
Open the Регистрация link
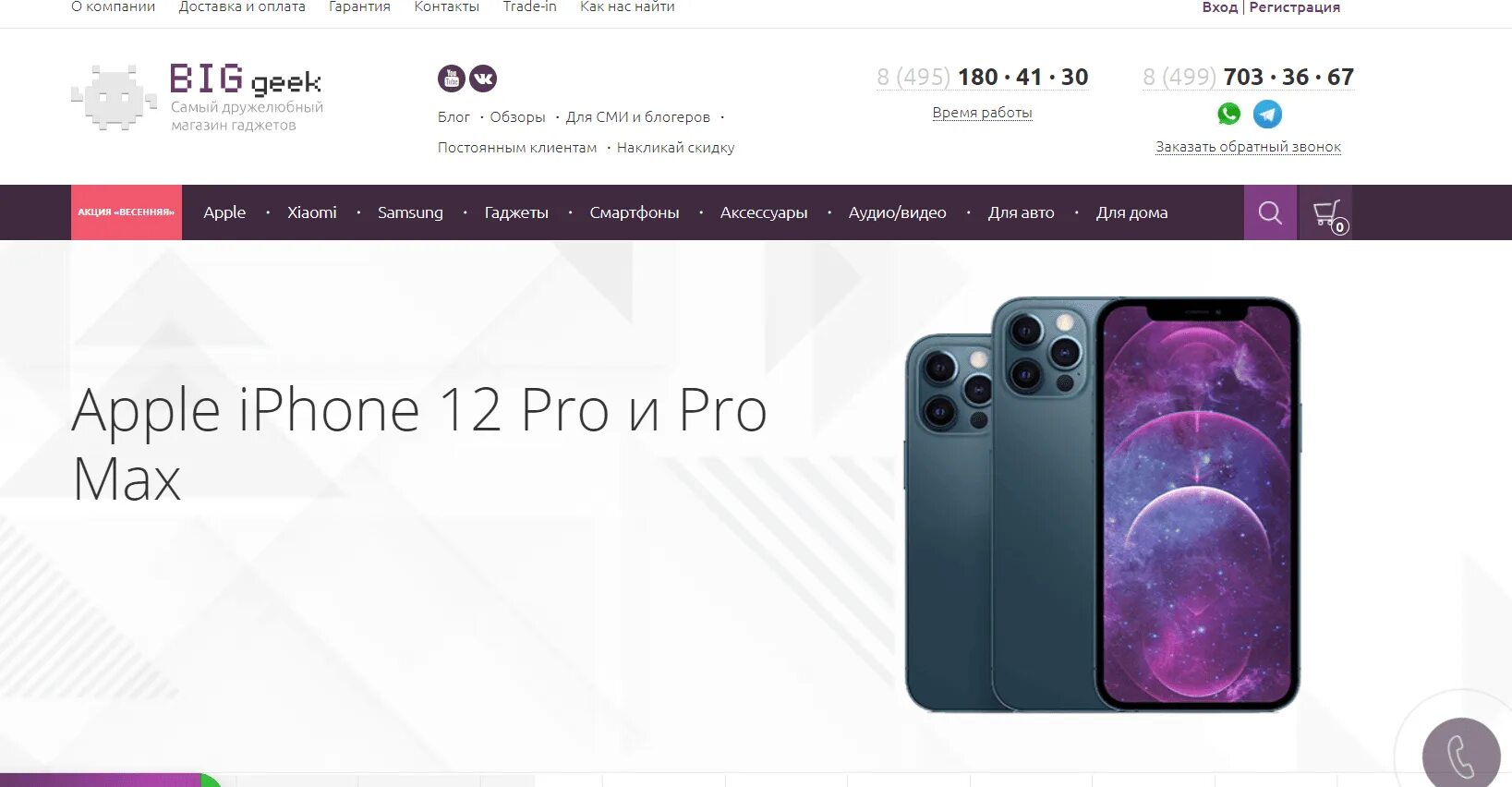pyautogui.click(x=1294, y=7)
